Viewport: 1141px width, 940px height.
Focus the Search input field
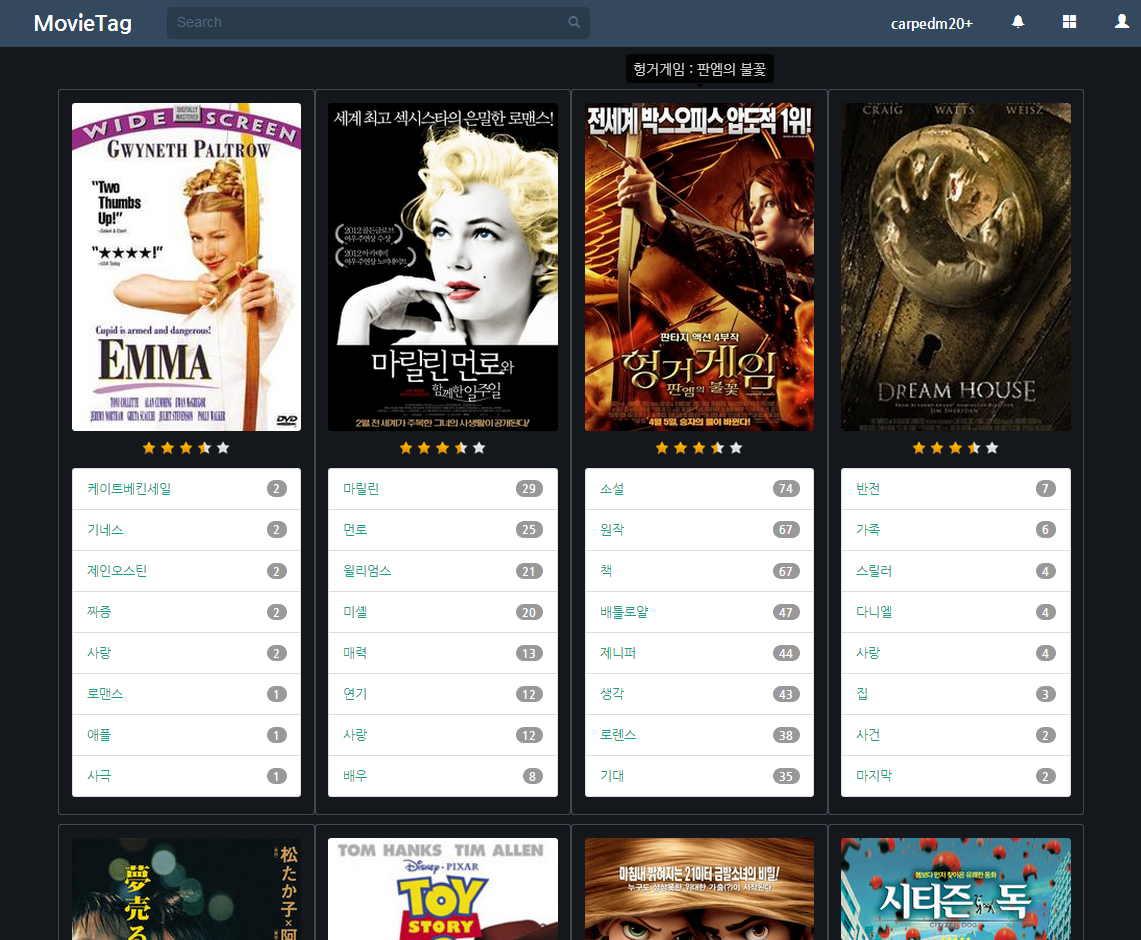coord(378,23)
